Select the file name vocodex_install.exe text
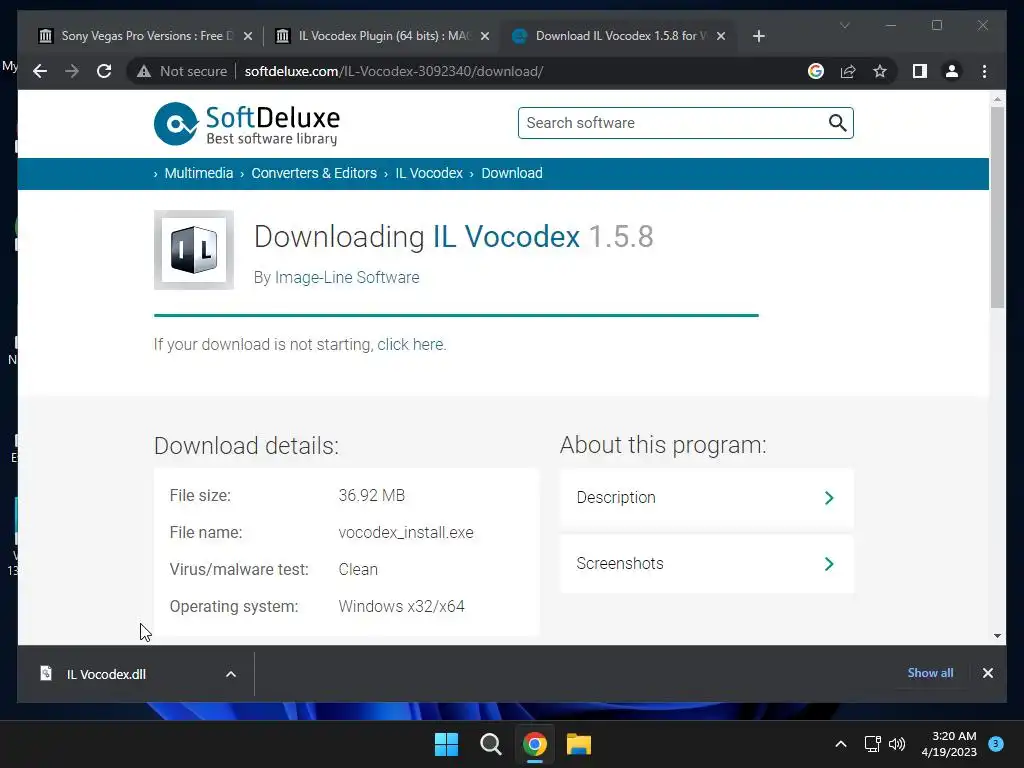Screen dimensions: 1024x768 [x=406, y=532]
